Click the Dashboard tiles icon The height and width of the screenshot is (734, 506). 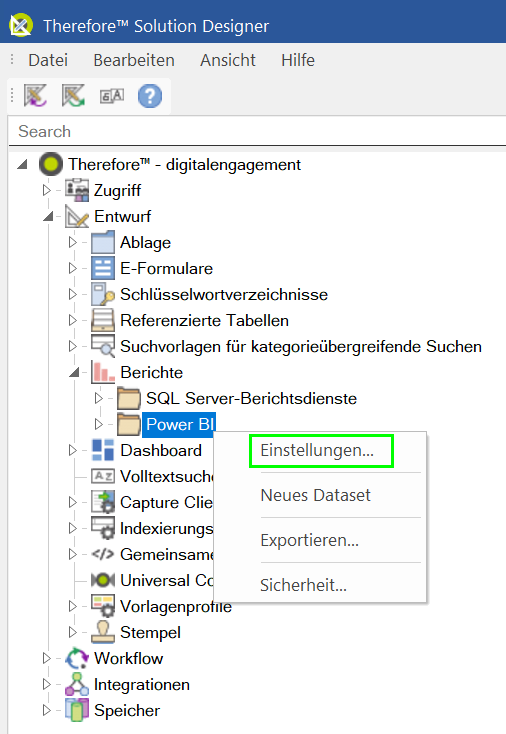103,450
